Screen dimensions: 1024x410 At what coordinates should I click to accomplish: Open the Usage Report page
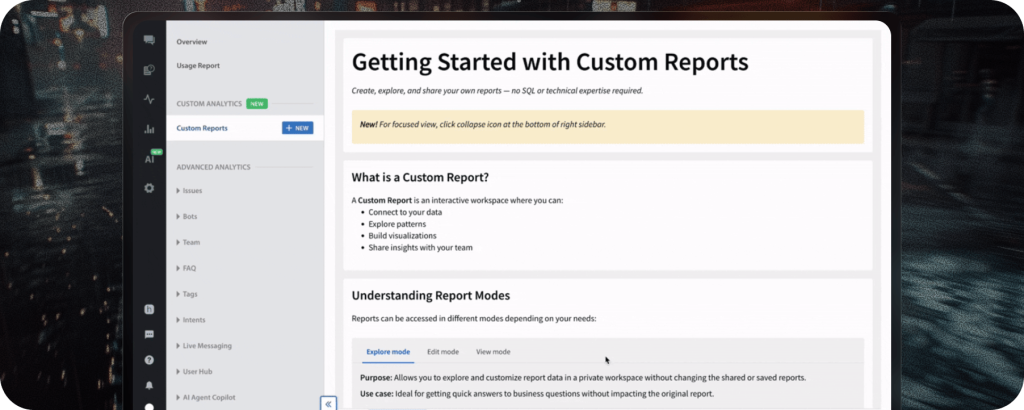pos(198,66)
